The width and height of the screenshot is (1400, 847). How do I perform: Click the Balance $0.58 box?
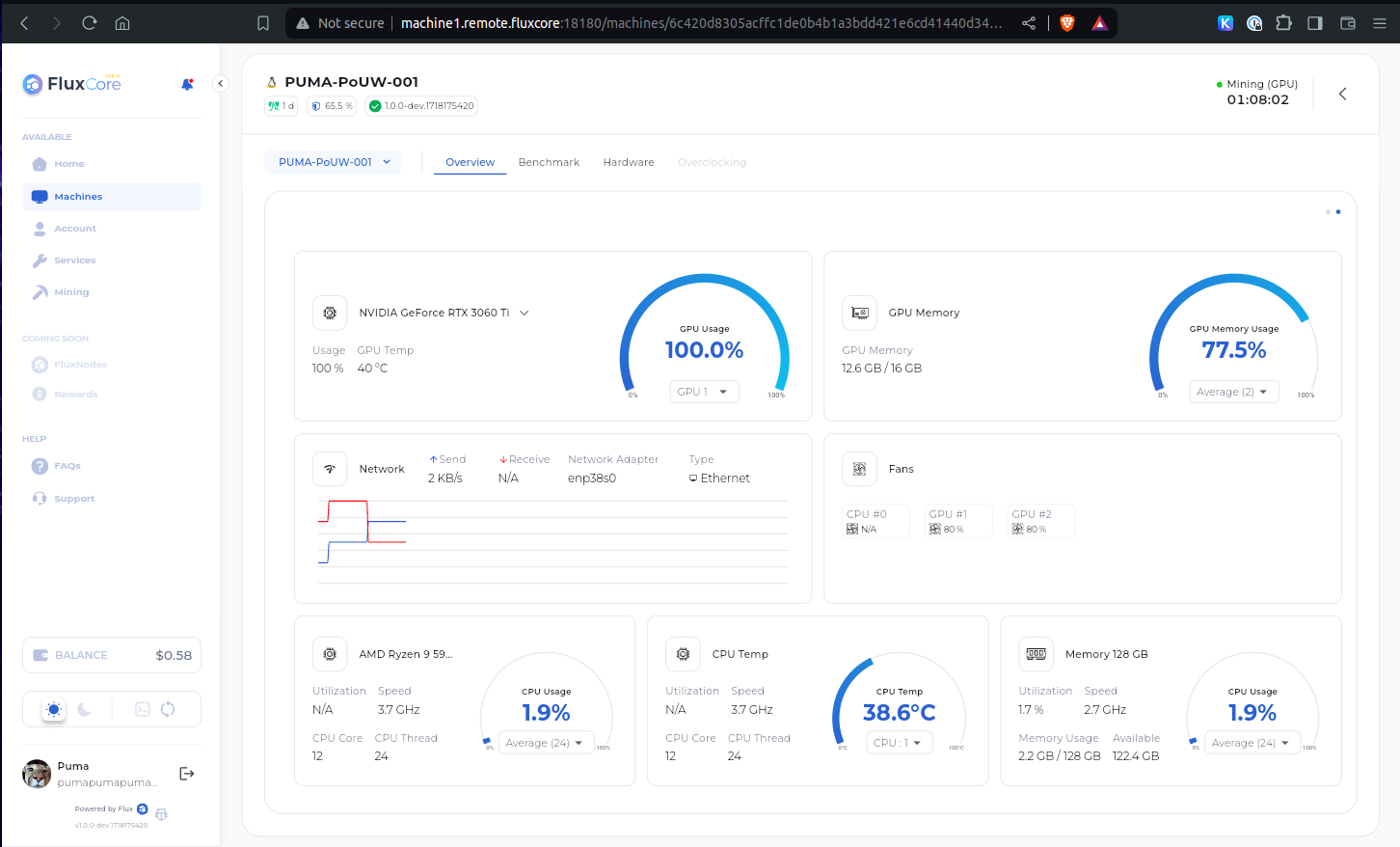click(x=112, y=655)
